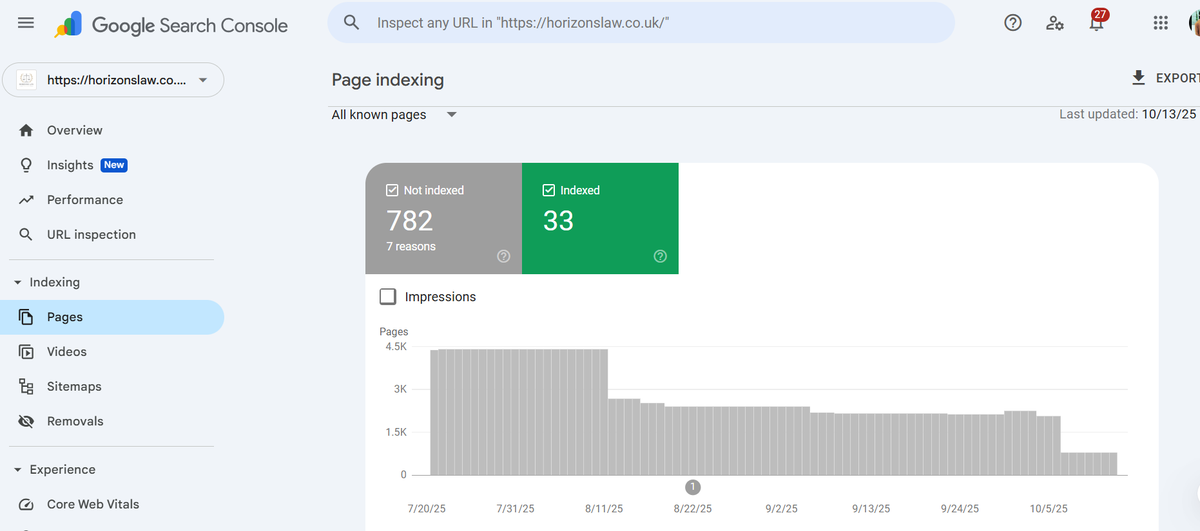The width and height of the screenshot is (1200, 531).
Task: Open the horizonslaw.co.uk property dropdown
Action: (113, 80)
